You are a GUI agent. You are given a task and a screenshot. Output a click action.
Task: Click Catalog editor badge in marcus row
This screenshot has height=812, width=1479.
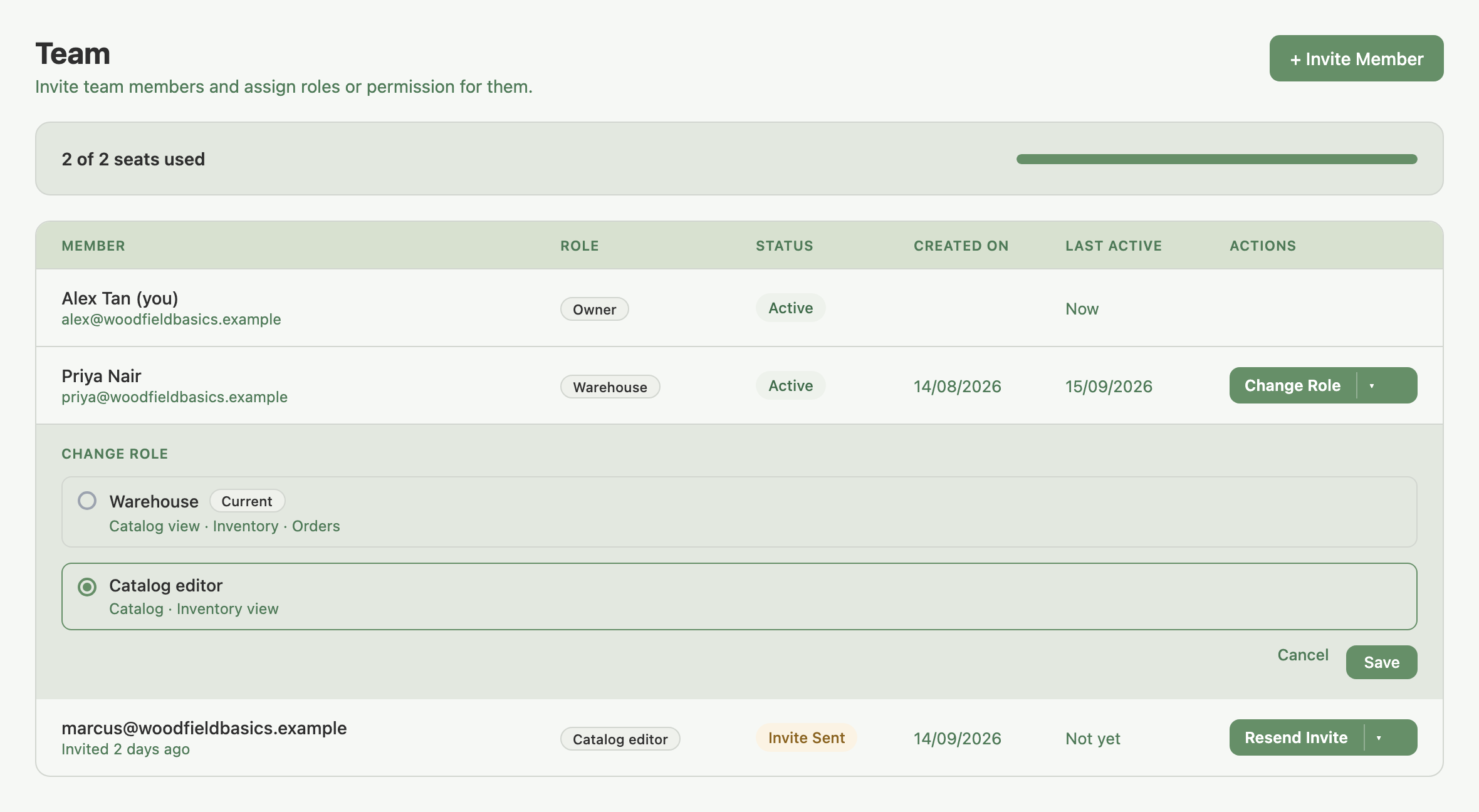tap(620, 739)
